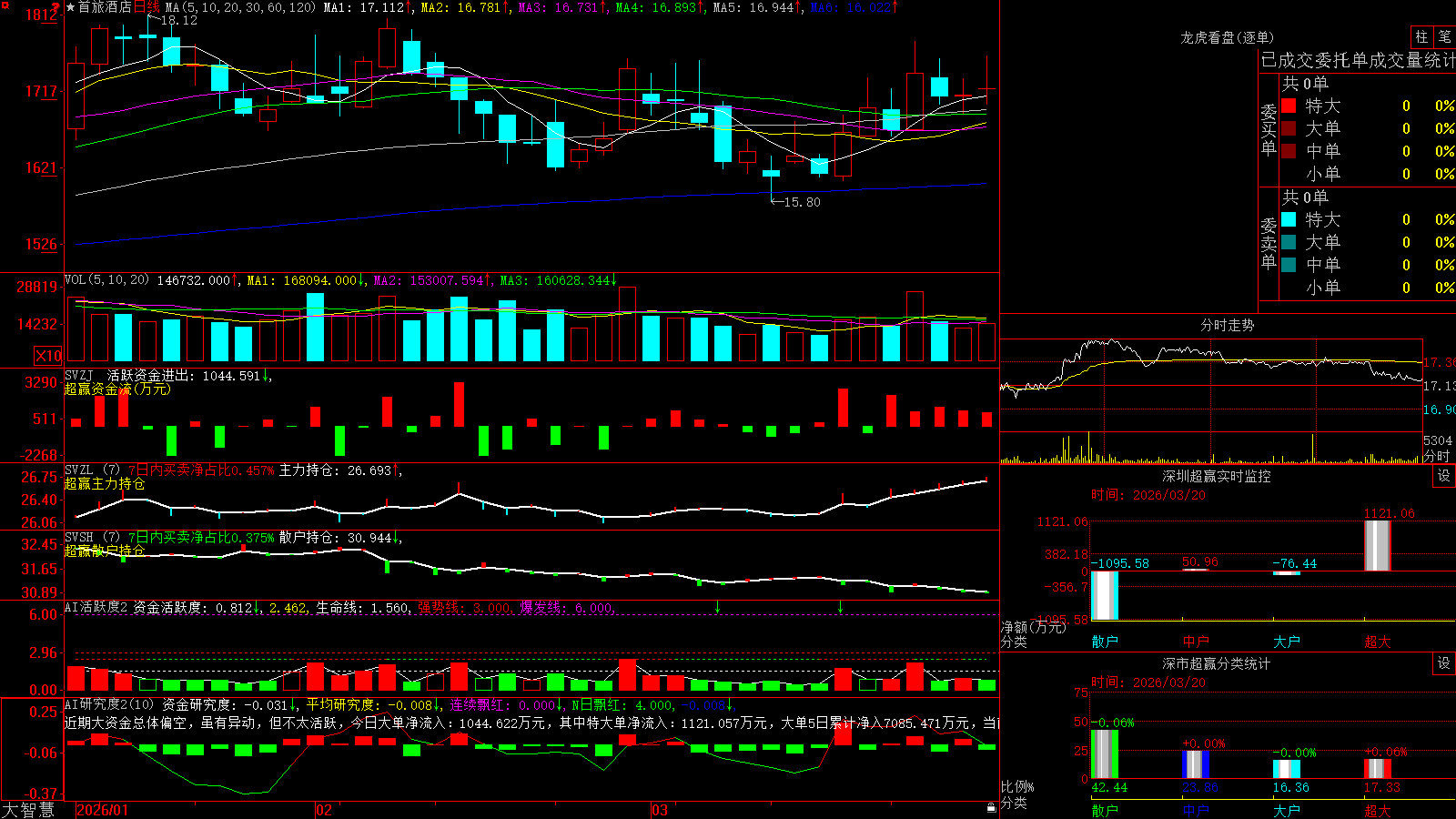Screen dimensions: 1456x819
Task: Click the 2026/01 date marker on the time axis
Action: pos(103,810)
